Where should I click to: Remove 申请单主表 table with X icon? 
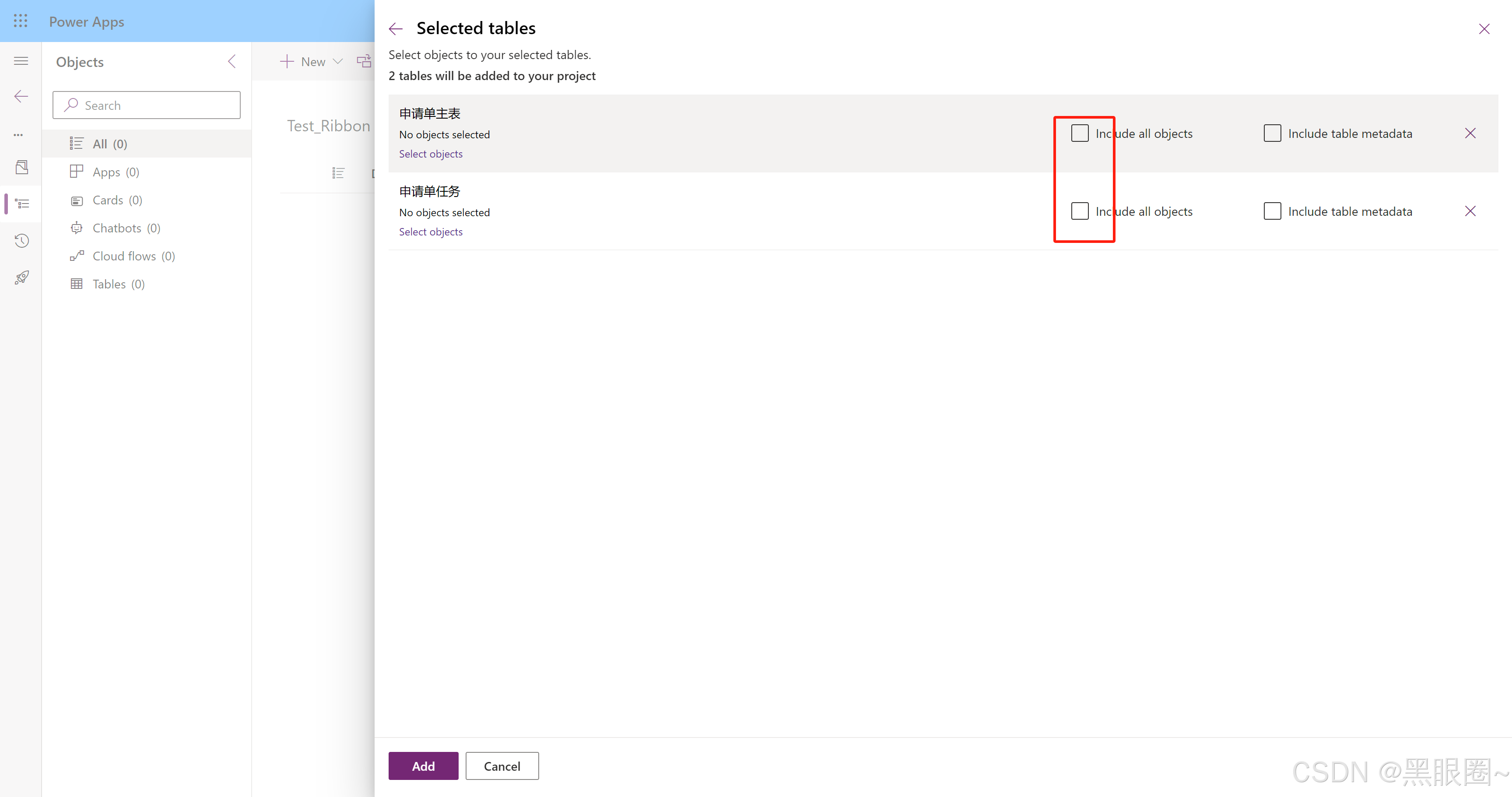(x=1470, y=133)
